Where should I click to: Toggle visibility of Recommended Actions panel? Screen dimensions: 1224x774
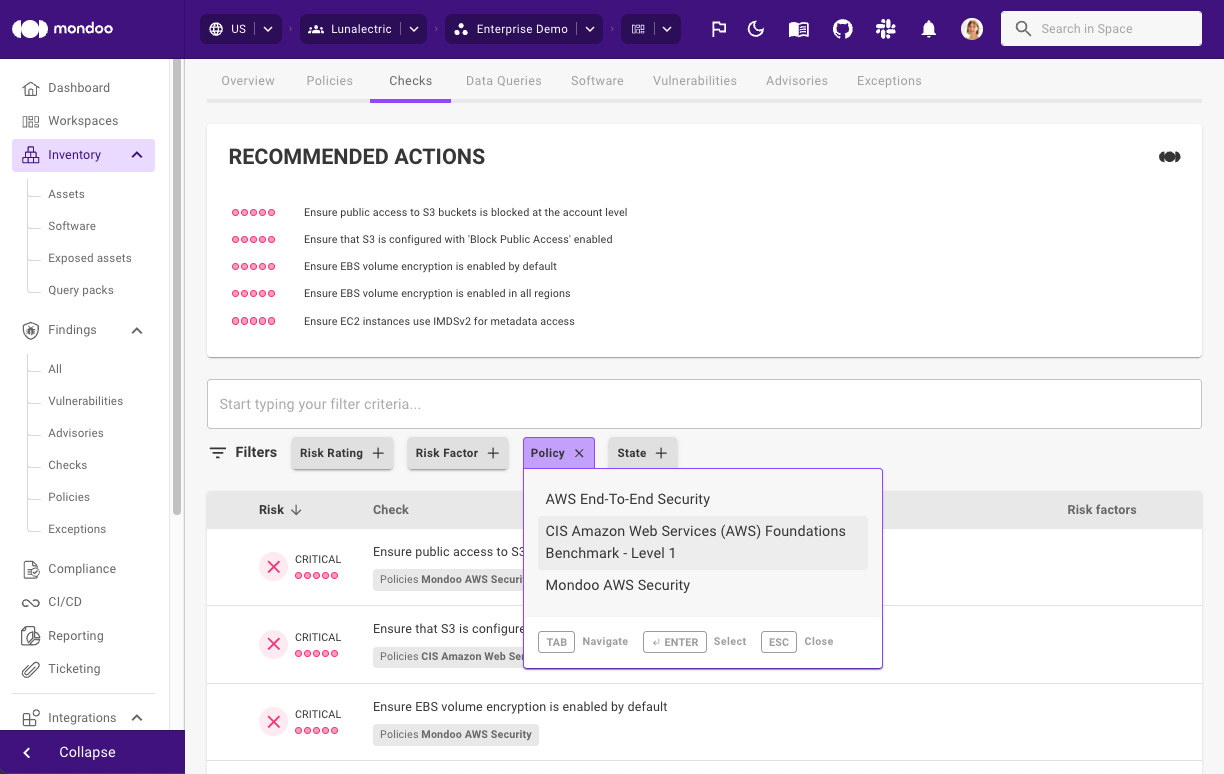click(x=1169, y=156)
